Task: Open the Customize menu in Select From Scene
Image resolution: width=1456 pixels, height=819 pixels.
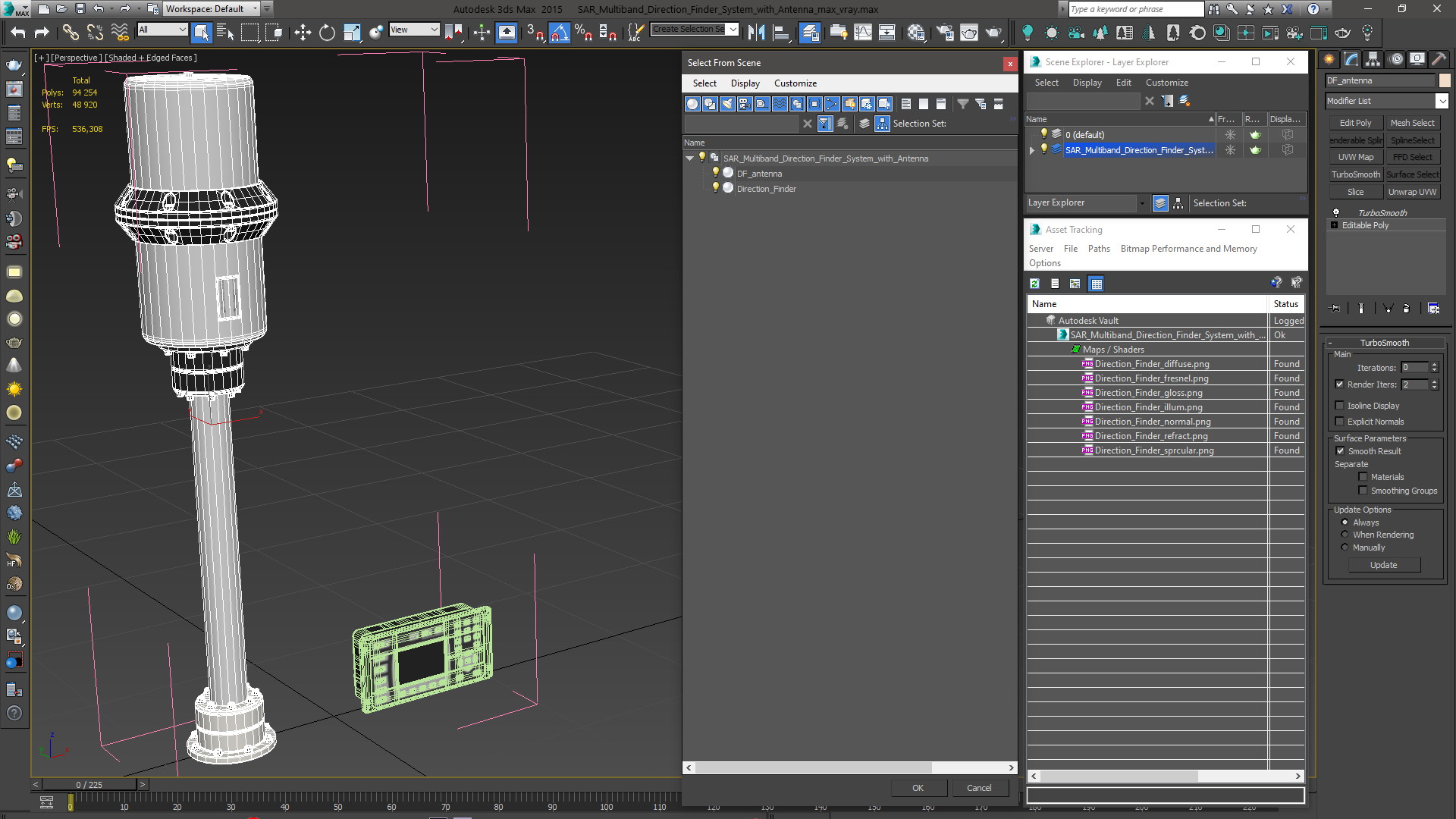Action: tap(795, 83)
